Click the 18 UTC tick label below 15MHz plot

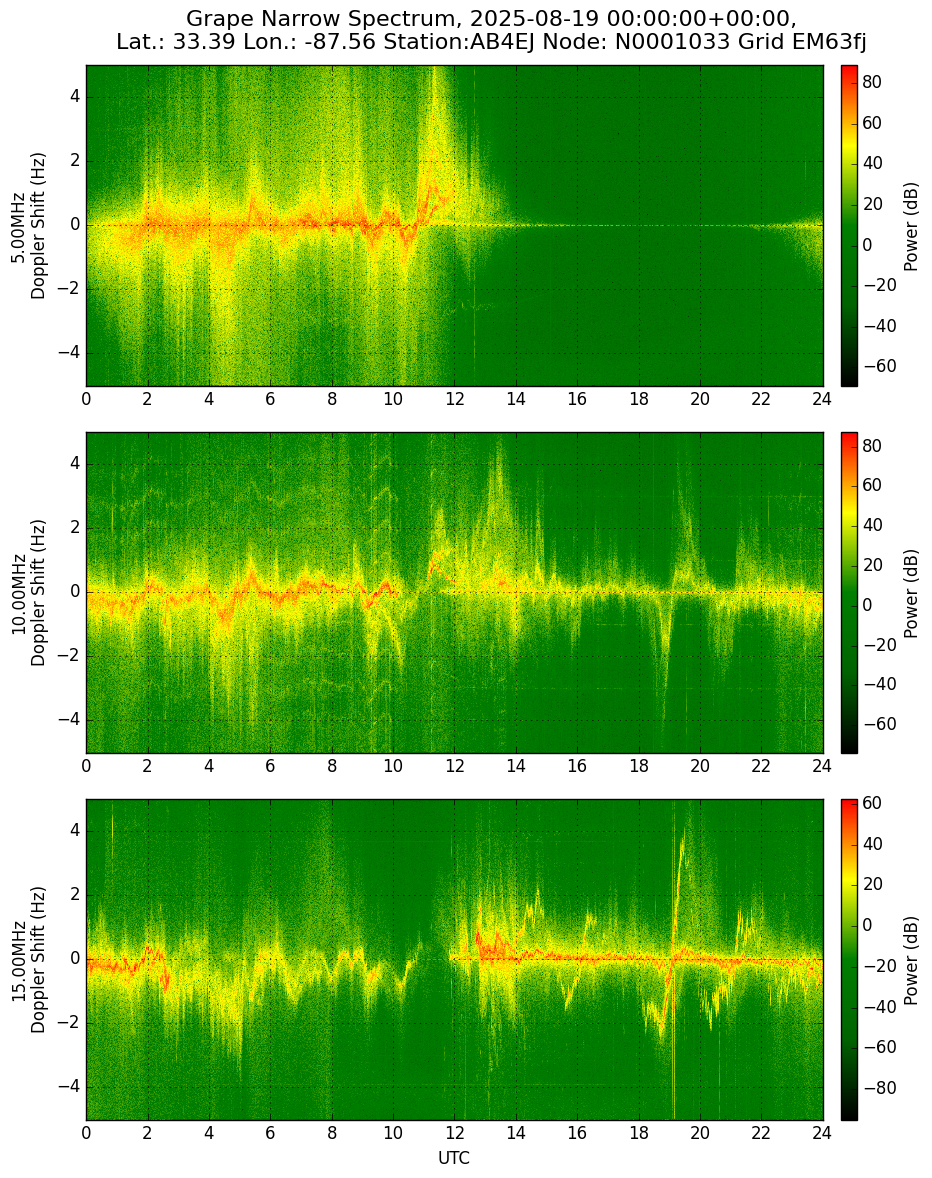638,1133
